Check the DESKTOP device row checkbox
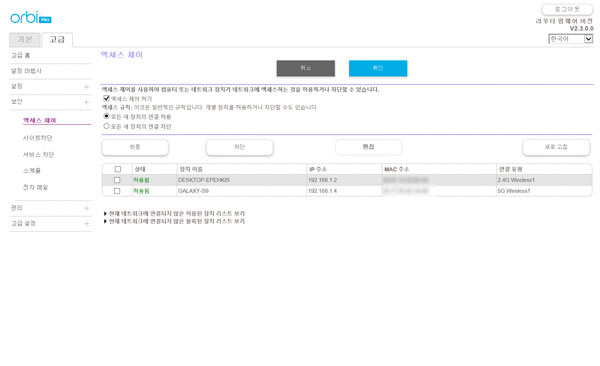 click(117, 180)
